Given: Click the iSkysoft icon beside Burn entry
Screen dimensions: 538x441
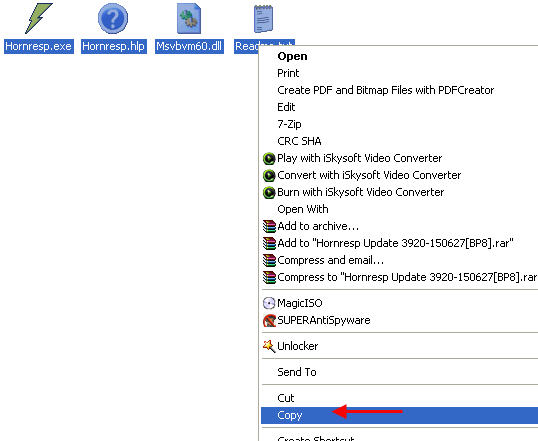Looking at the screenshot, I should click(269, 193).
